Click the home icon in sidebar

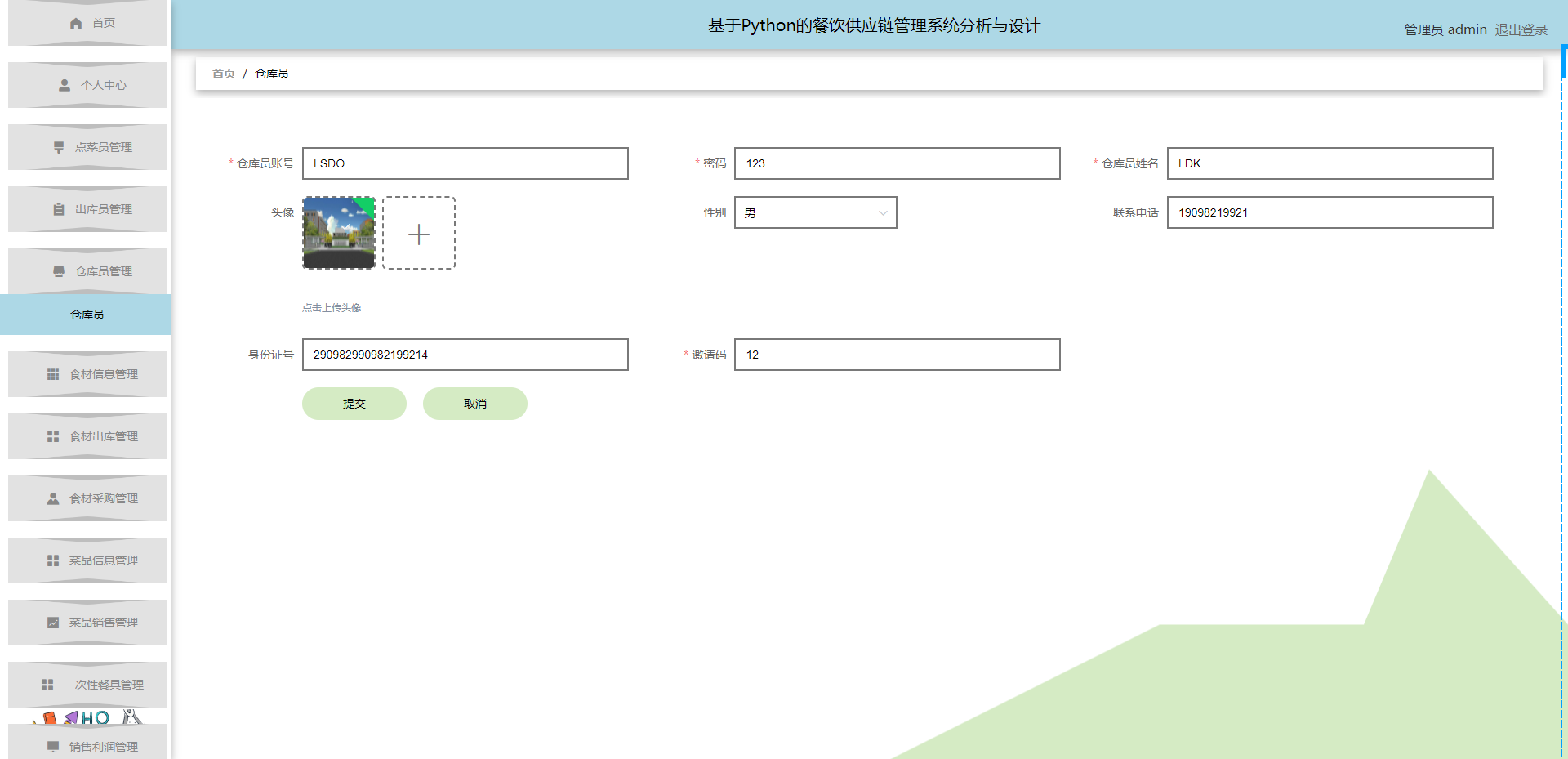click(76, 23)
